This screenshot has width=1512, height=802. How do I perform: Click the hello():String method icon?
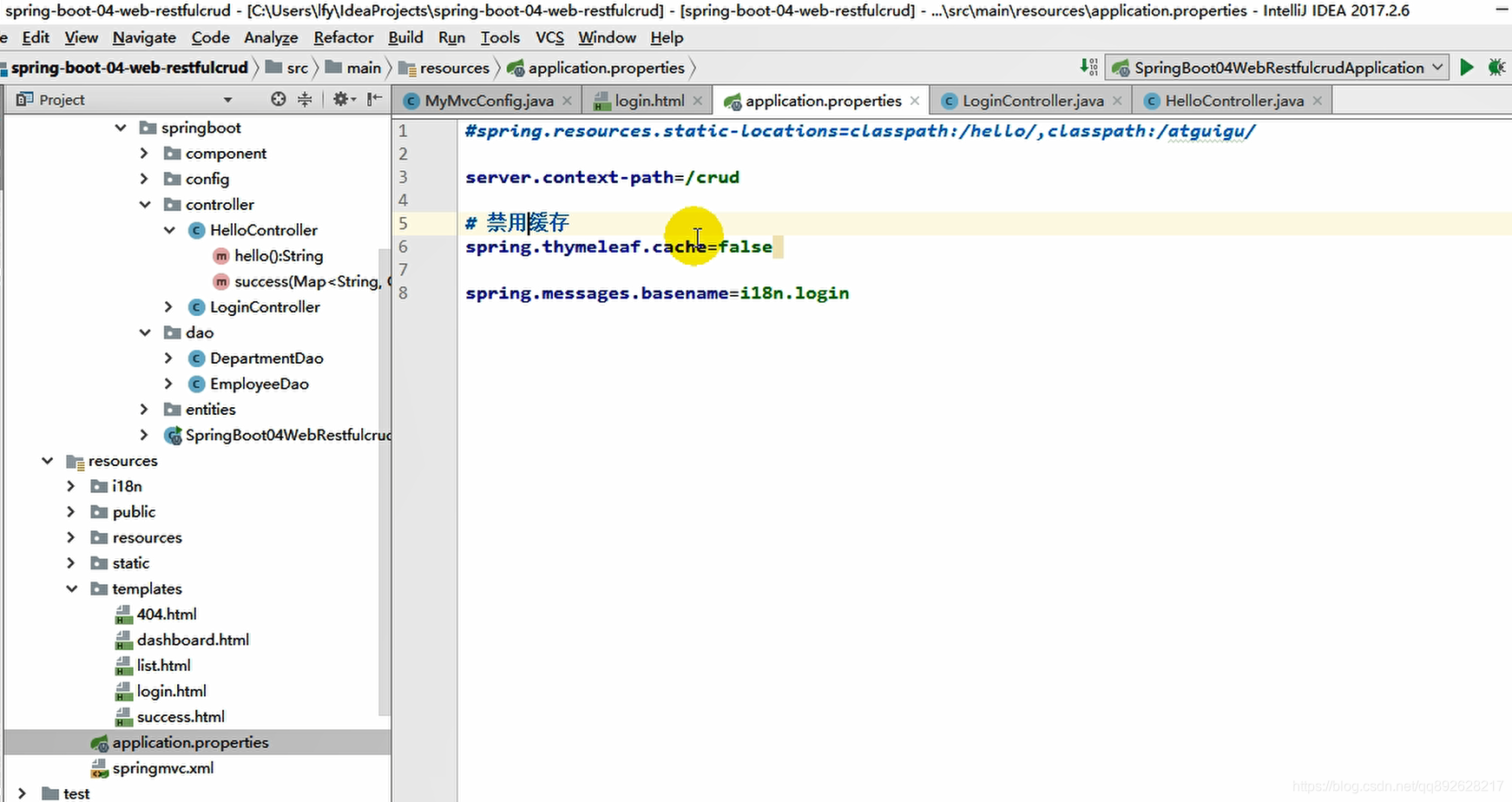click(x=221, y=256)
